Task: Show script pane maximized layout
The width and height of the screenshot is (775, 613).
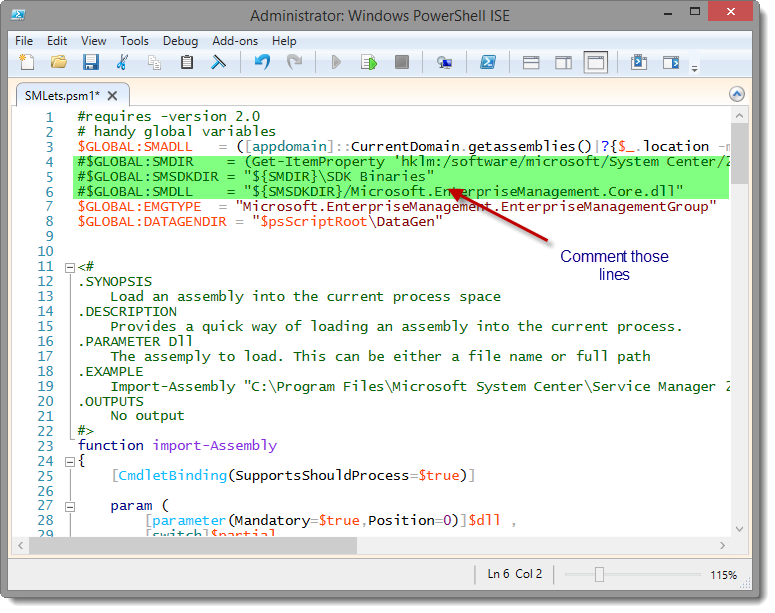Action: tap(596, 63)
